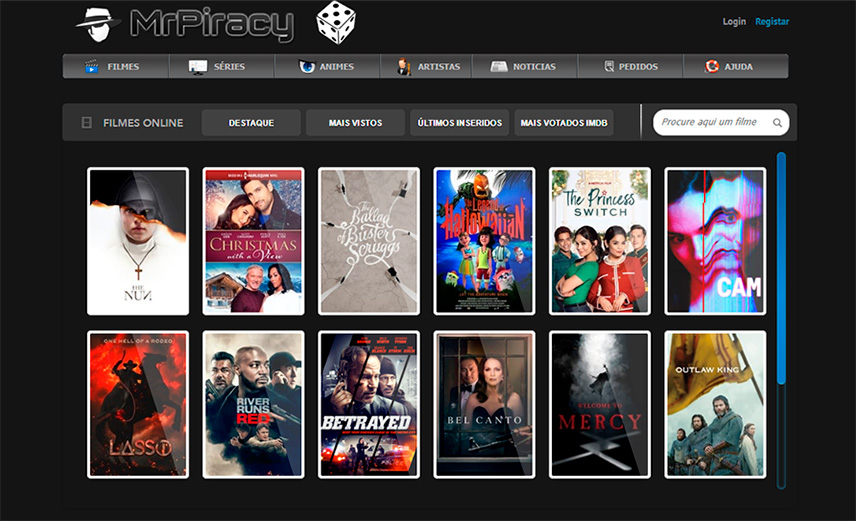Focus the movie search field
856x521 pixels.
point(721,122)
